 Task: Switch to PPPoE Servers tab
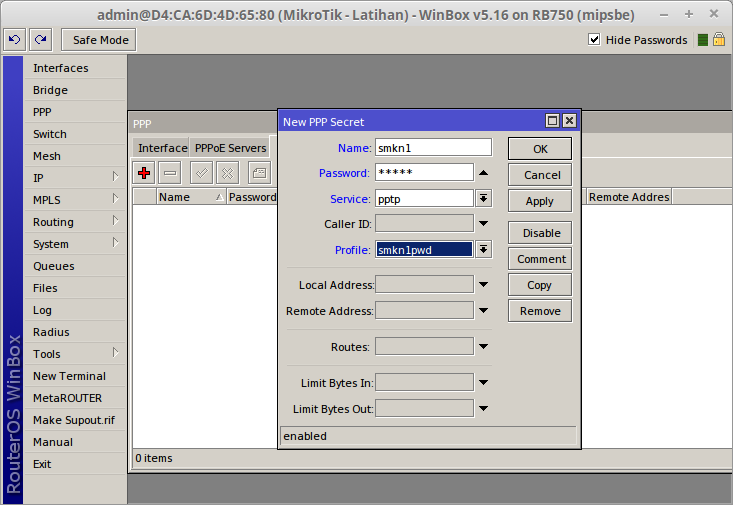point(230,148)
